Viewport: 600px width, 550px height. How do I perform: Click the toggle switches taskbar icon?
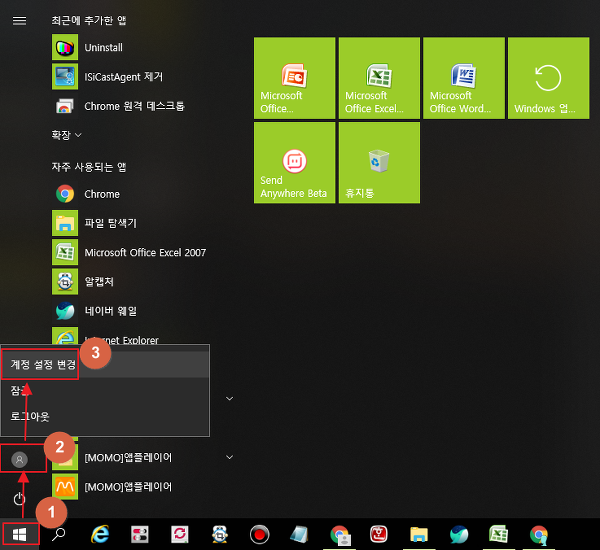point(140,534)
